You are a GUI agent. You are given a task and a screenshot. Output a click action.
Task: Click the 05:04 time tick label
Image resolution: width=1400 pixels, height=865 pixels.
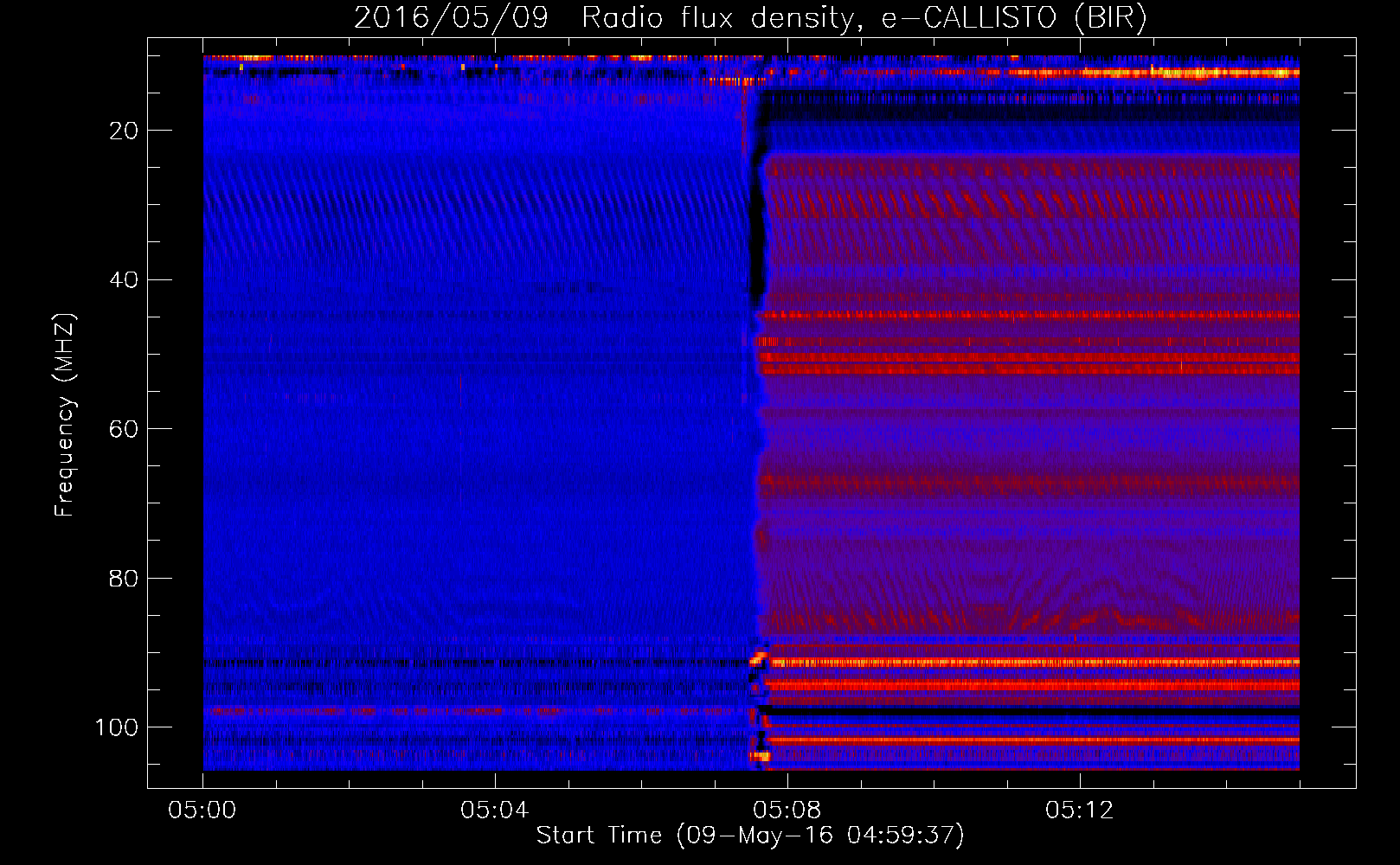(495, 811)
